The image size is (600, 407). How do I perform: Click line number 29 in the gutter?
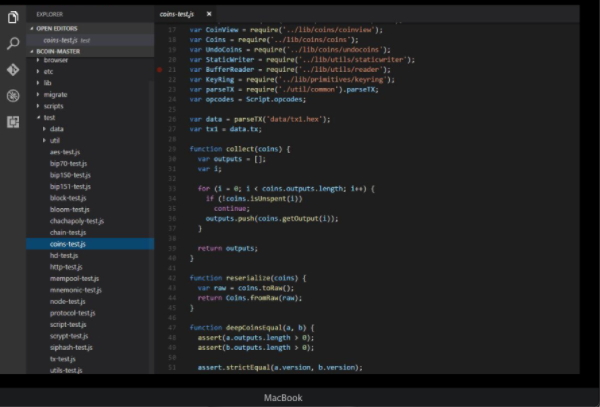pyautogui.click(x=172, y=149)
